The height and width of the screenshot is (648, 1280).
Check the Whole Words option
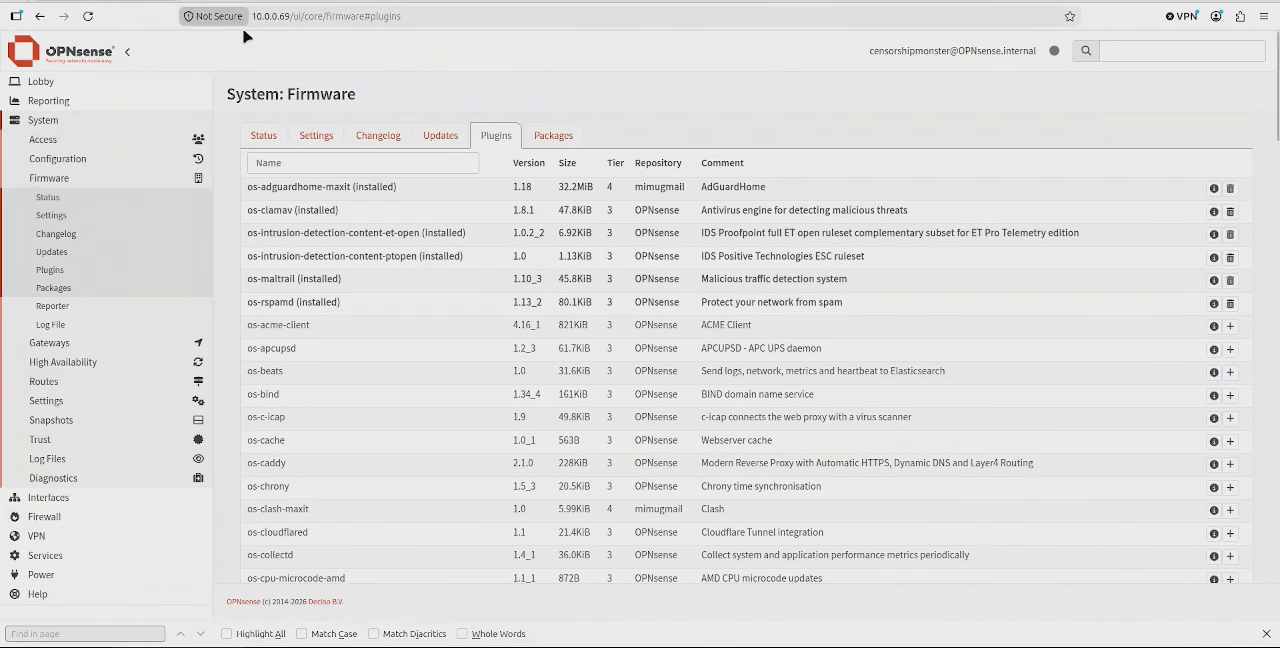click(462, 634)
